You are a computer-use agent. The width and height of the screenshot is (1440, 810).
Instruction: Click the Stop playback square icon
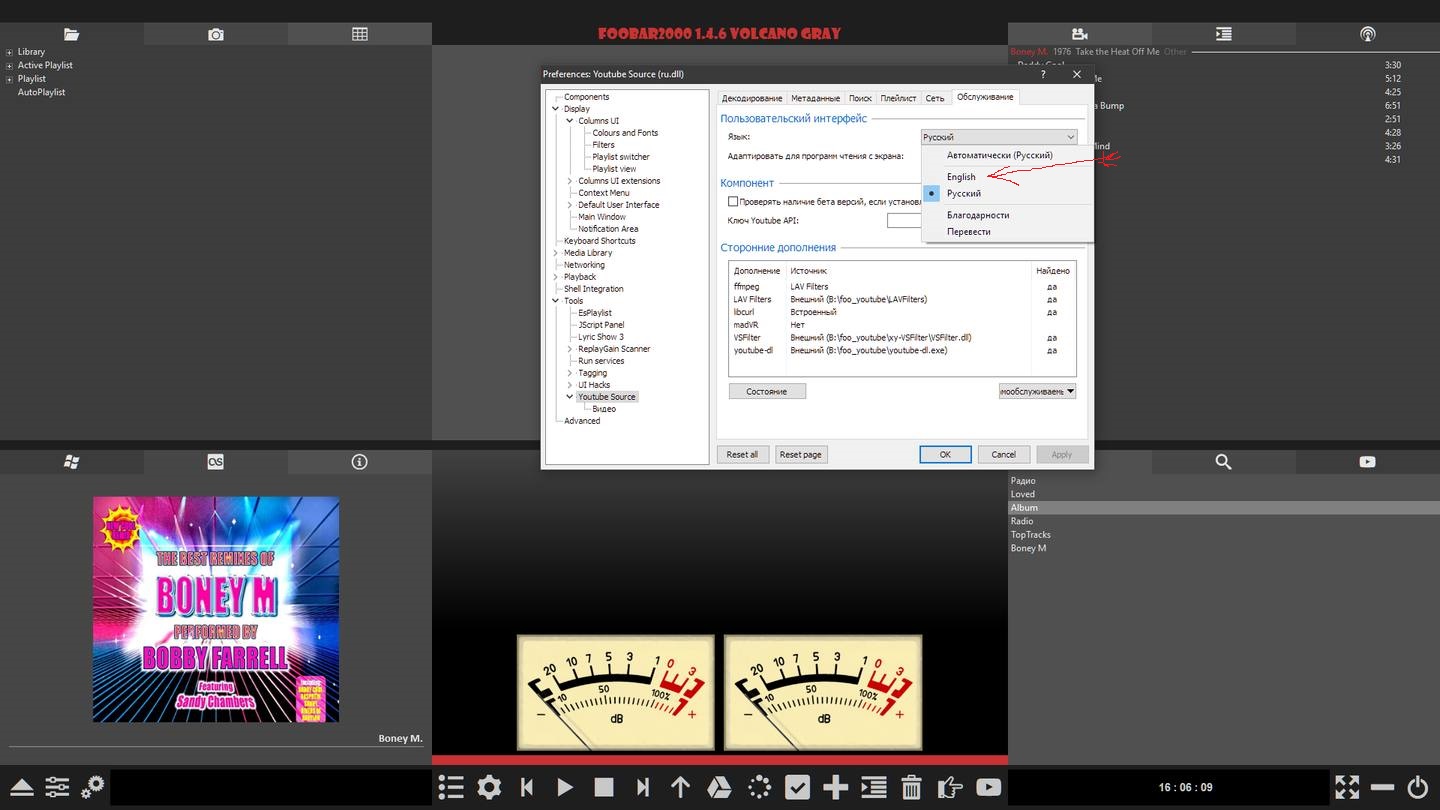tap(603, 787)
